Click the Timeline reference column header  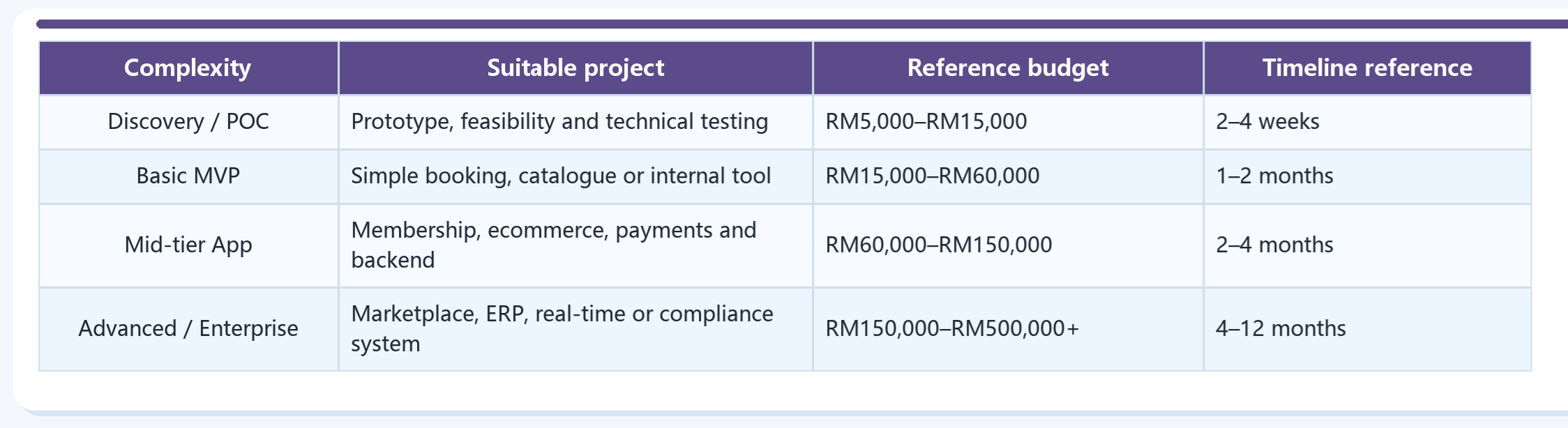click(x=1367, y=68)
